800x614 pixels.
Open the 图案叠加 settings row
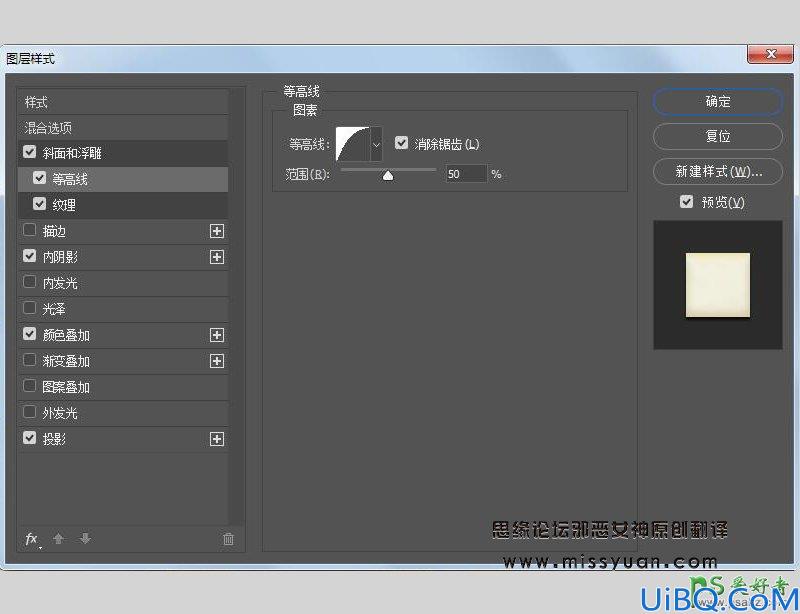[x=123, y=387]
